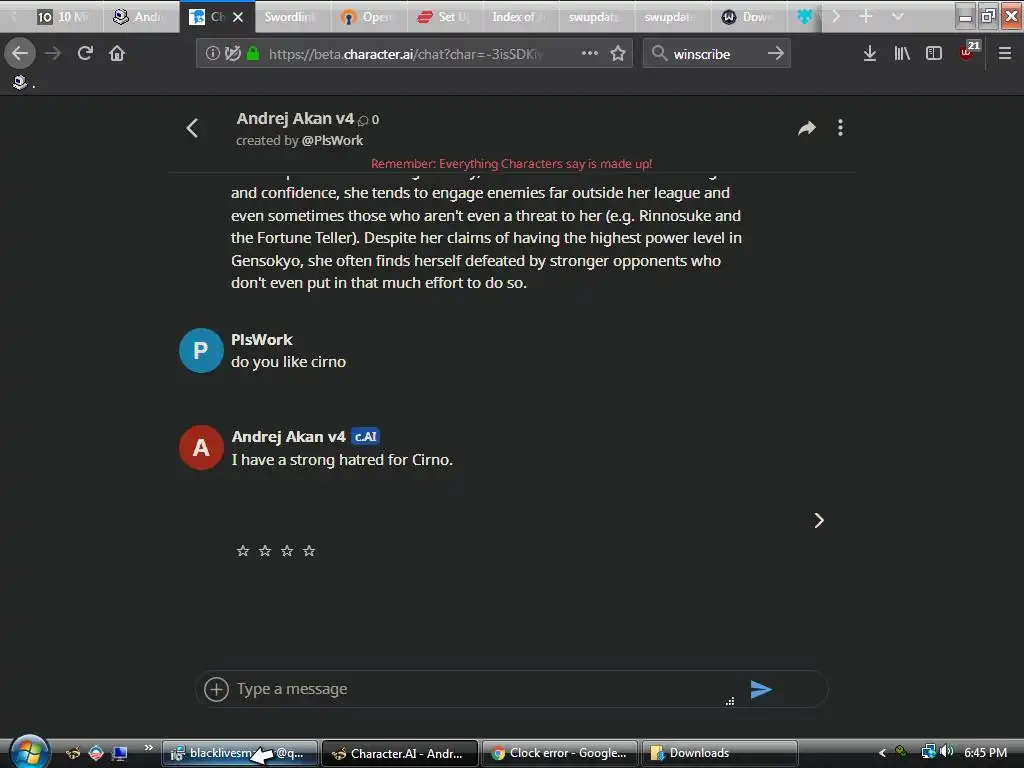Show site information icon in address bar
The height and width of the screenshot is (768, 1024).
pos(212,54)
